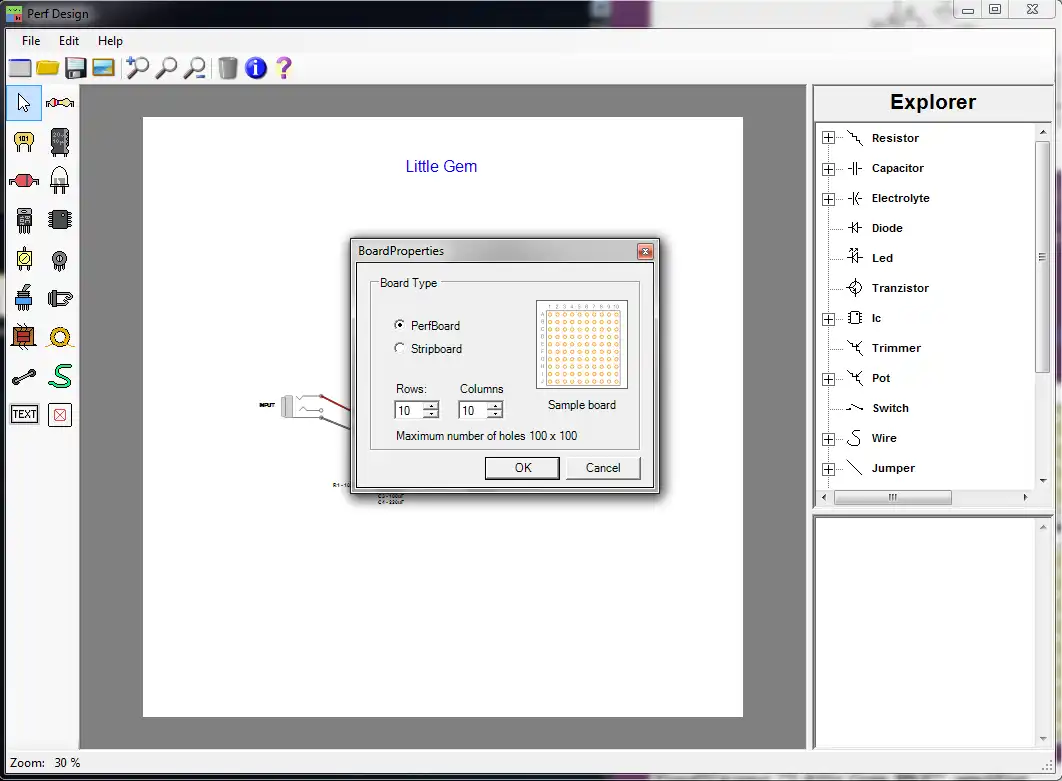Click the Explorer horizontal scrollbar thumb
Image resolution: width=1062 pixels, height=781 pixels.
tap(893, 497)
